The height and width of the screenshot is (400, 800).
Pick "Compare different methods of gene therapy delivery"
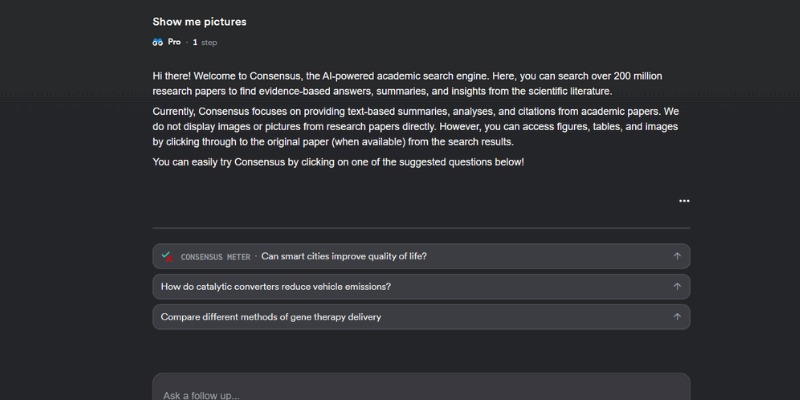tap(271, 317)
